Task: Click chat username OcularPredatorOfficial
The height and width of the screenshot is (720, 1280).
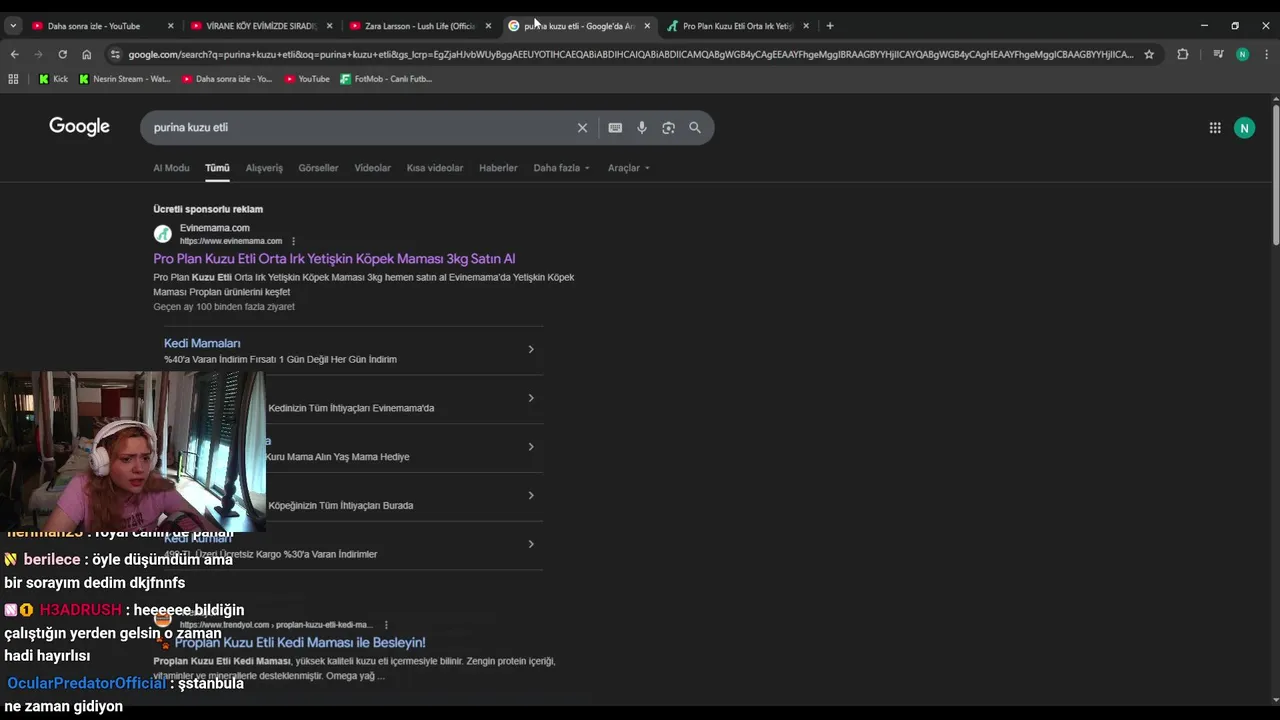Action: point(87,683)
